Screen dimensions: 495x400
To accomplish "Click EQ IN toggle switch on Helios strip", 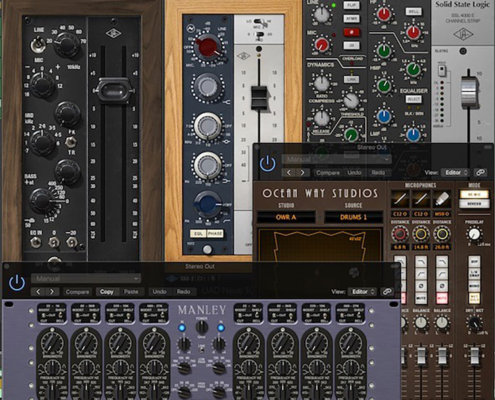I will coord(35,242).
